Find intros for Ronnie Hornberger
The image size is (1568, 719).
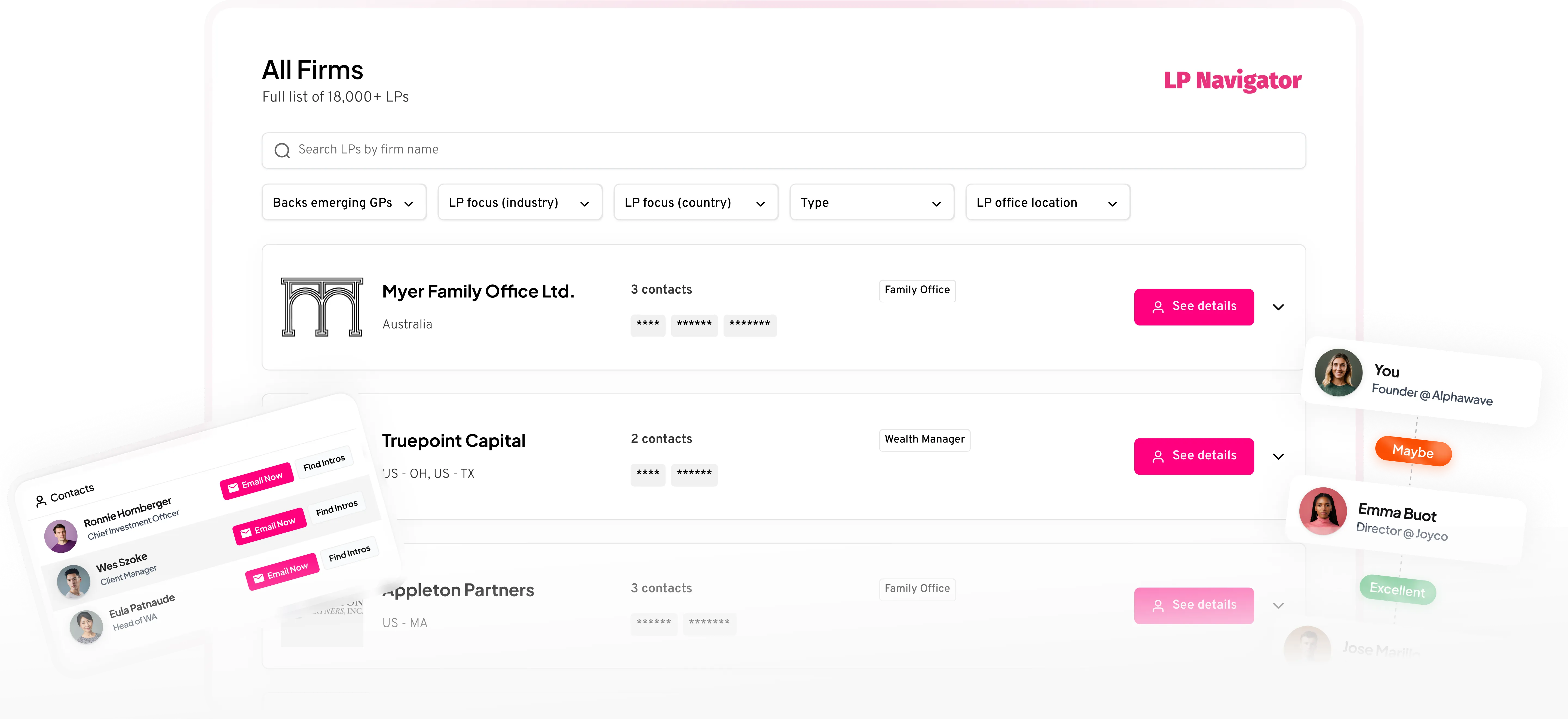pyautogui.click(x=324, y=463)
